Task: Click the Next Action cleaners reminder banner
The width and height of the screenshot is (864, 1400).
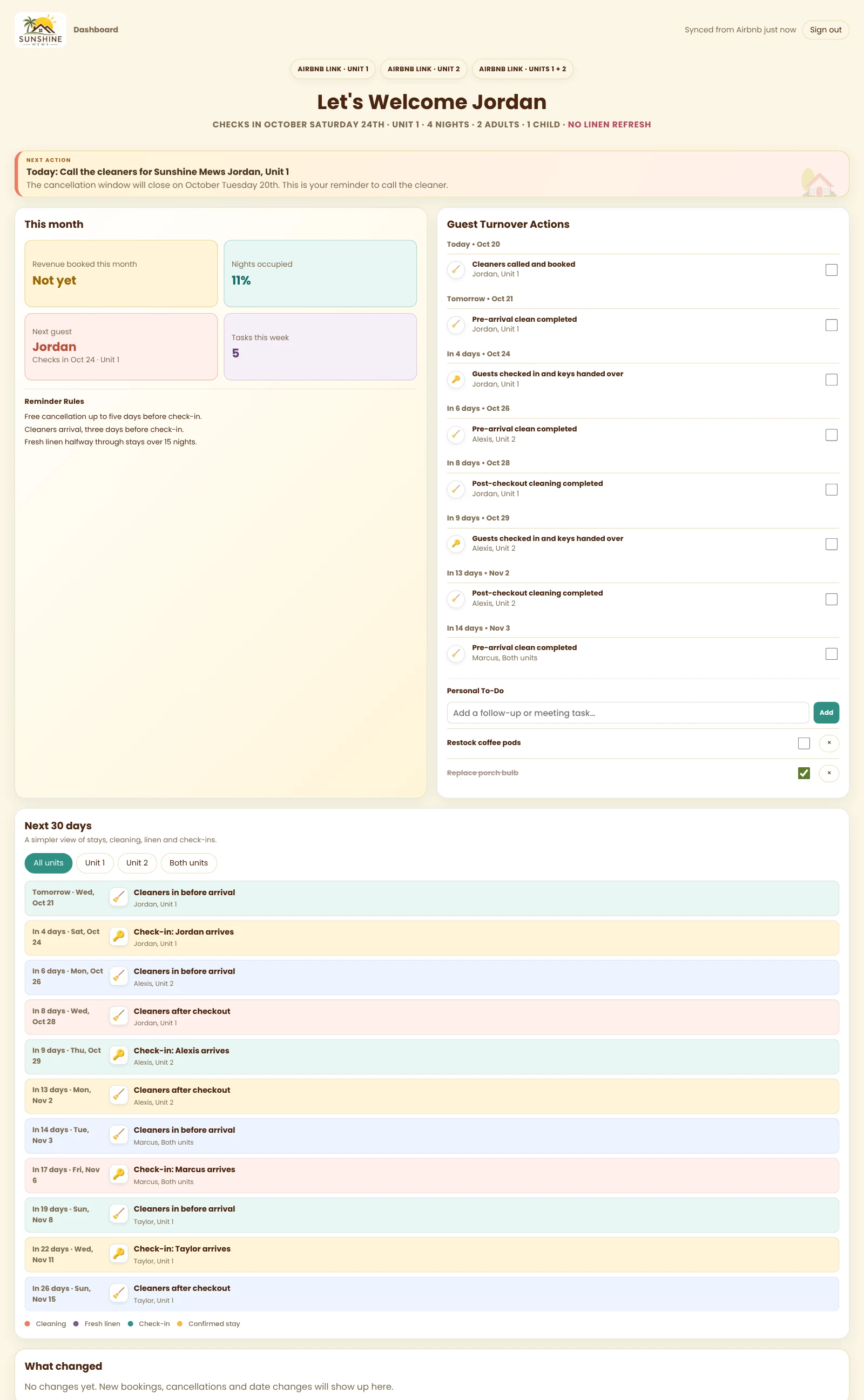Action: (431, 174)
